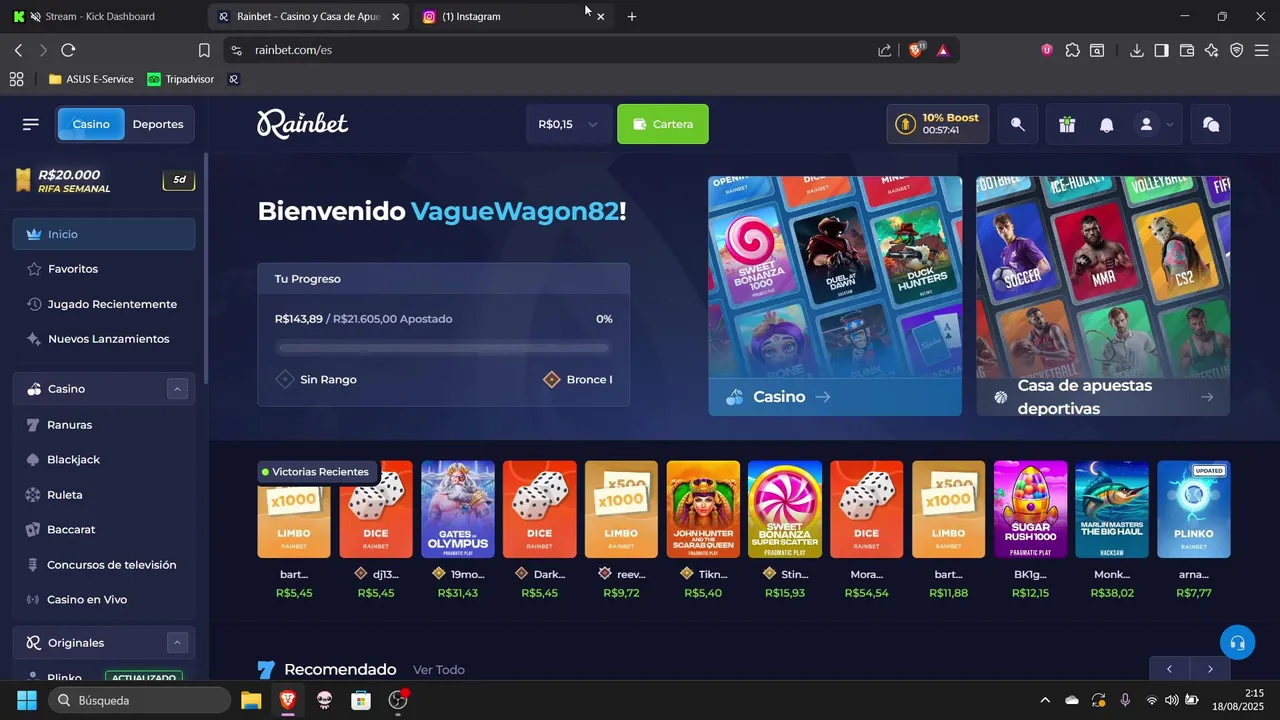Open volume control in system tray
1280x720 pixels.
point(1171,700)
